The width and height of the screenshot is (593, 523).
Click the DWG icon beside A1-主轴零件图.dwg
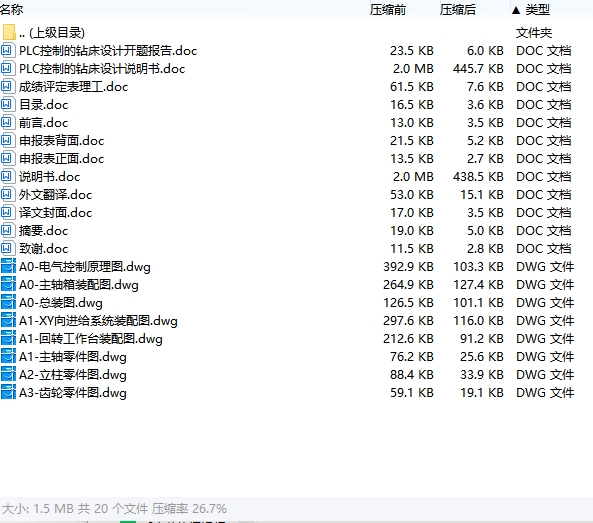pos(8,357)
